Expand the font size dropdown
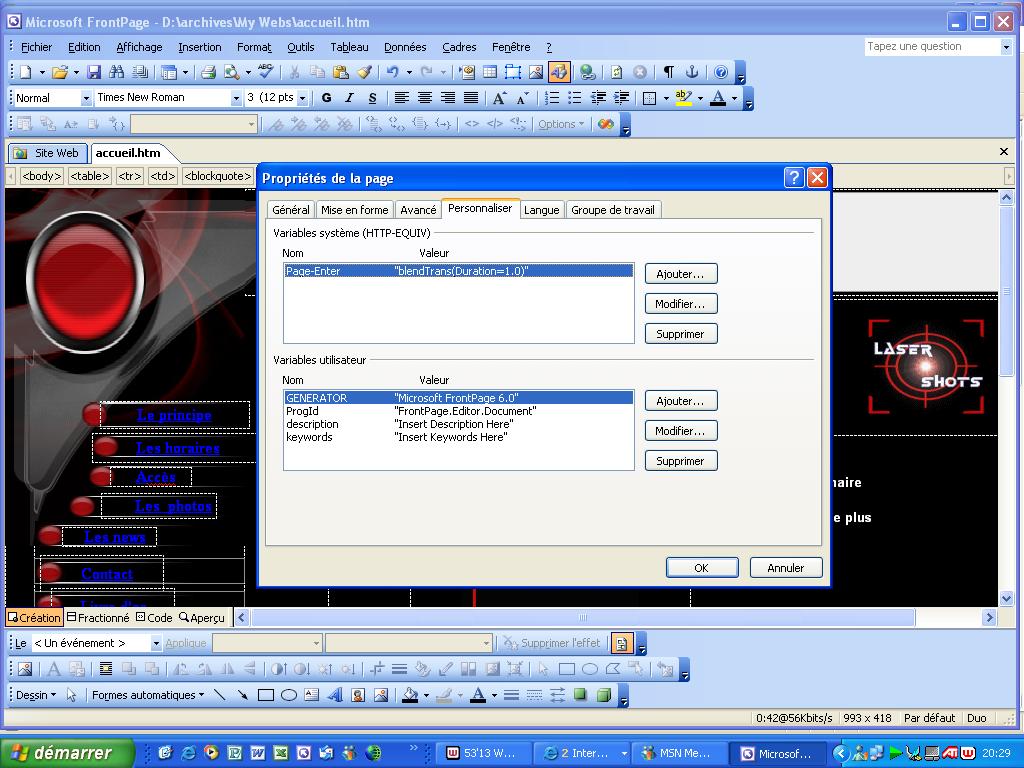Image resolution: width=1024 pixels, height=768 pixels. click(x=303, y=98)
